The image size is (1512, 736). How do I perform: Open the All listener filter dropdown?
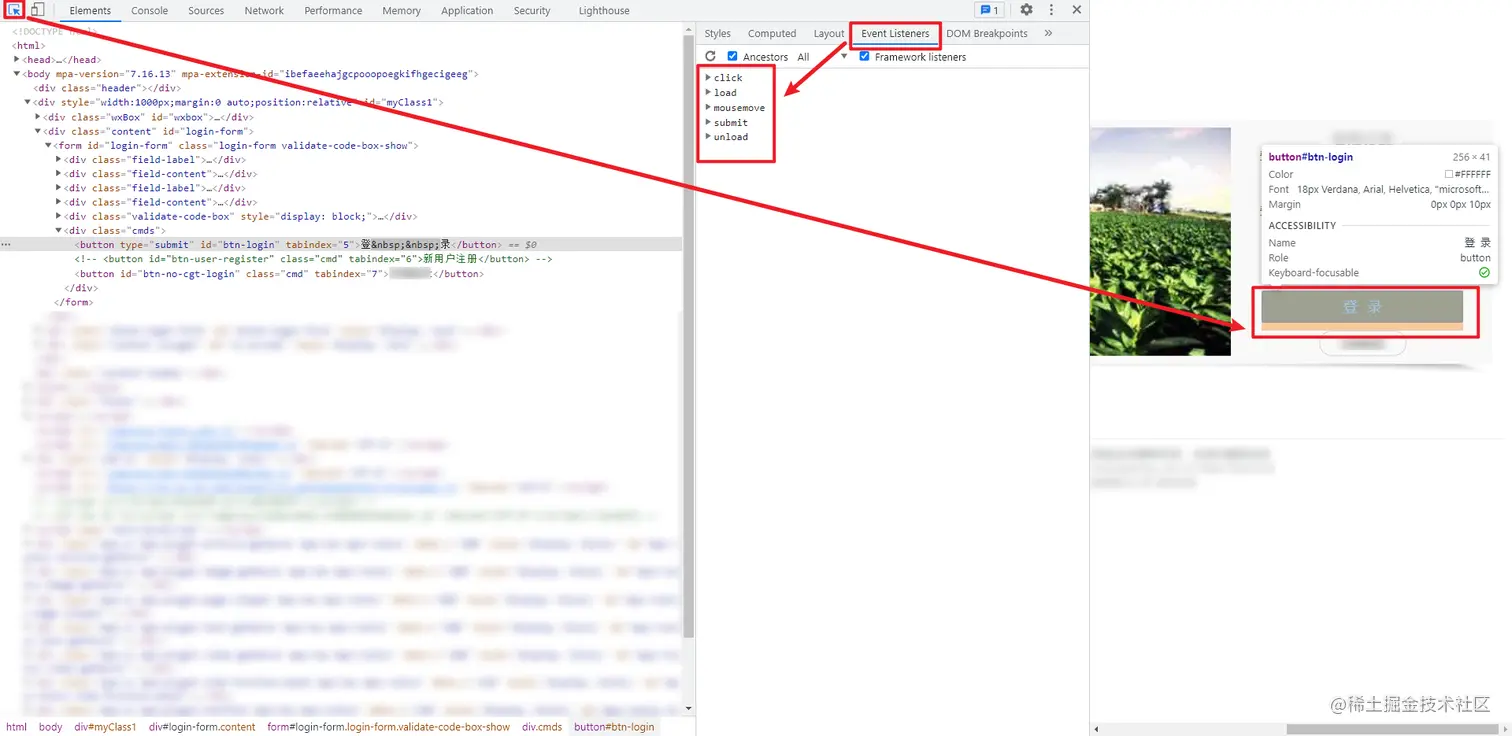821,57
